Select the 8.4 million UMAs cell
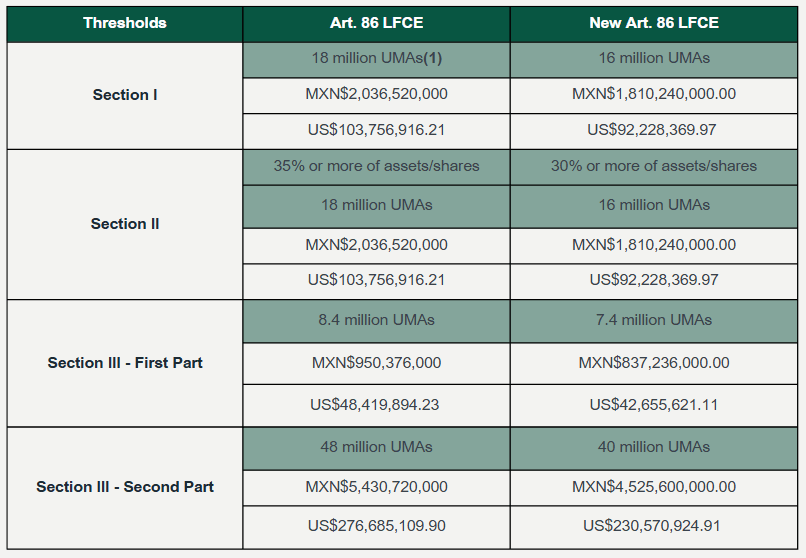 [376, 320]
